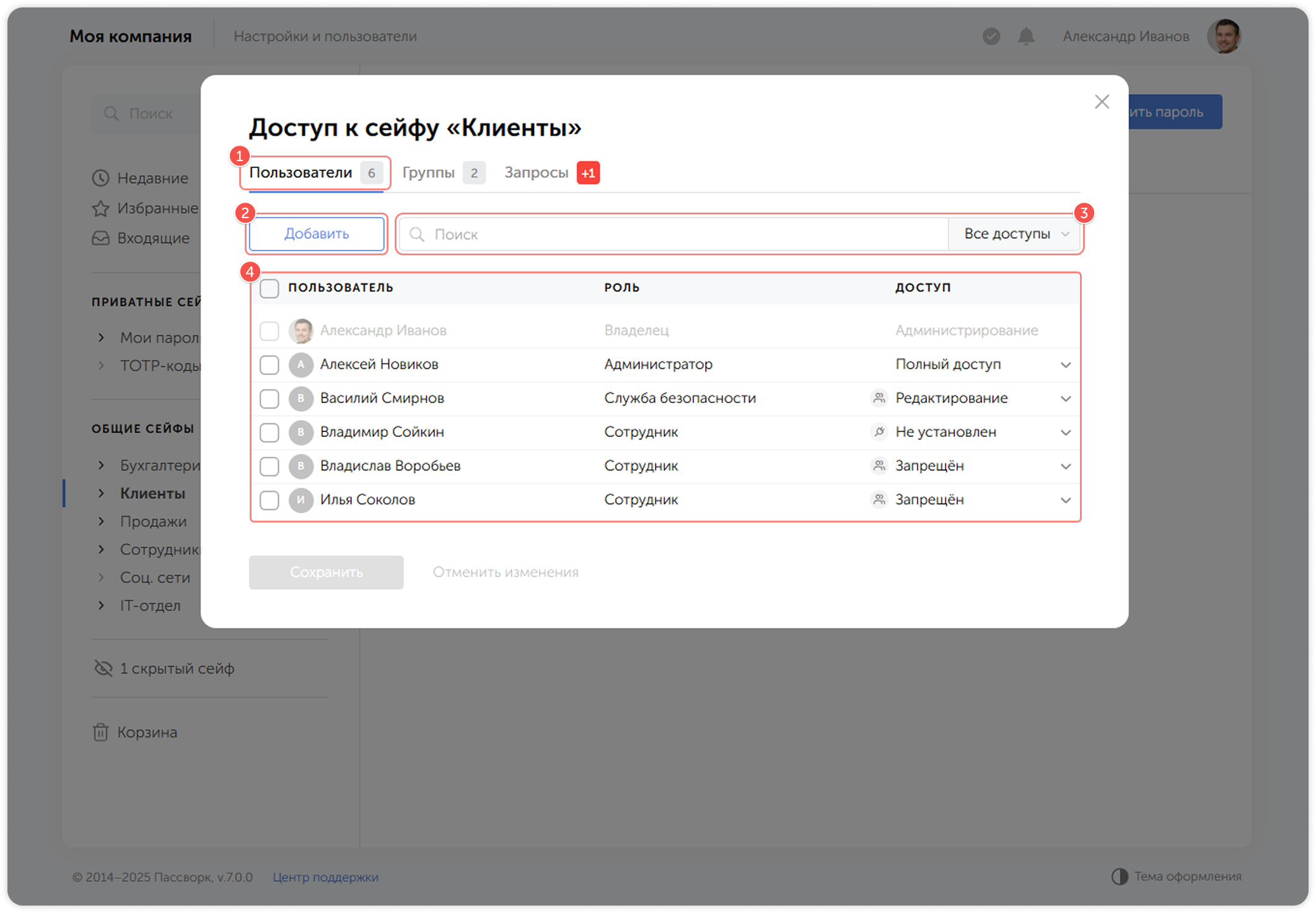
Task: Click Александр Иванов name in top bar
Action: 1126,37
